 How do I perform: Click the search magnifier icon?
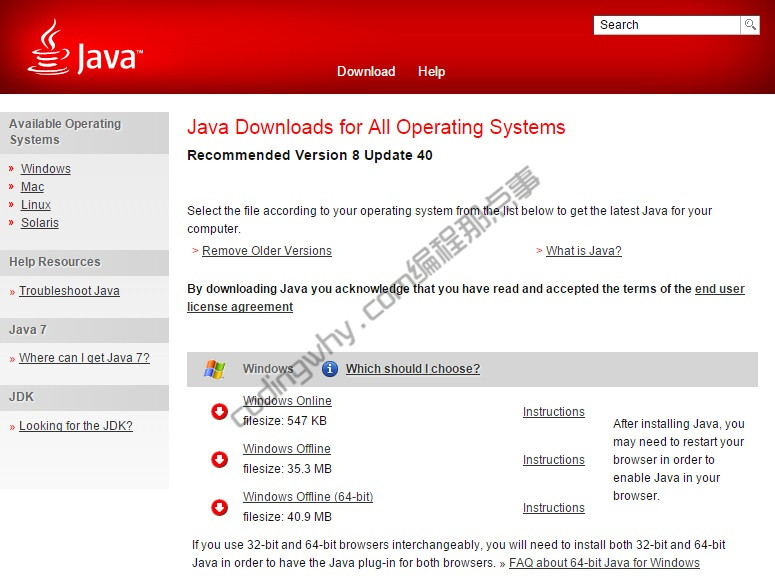[749, 25]
